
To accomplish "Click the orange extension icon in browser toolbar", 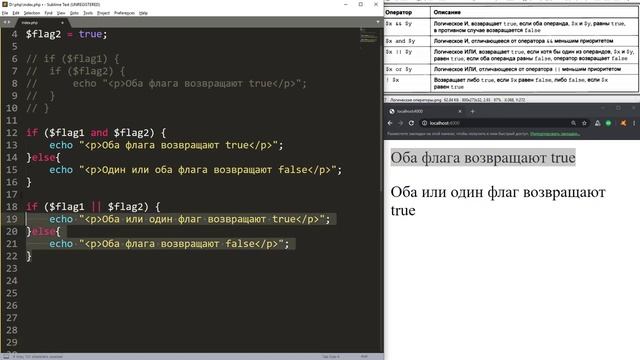I will point(623,123).
